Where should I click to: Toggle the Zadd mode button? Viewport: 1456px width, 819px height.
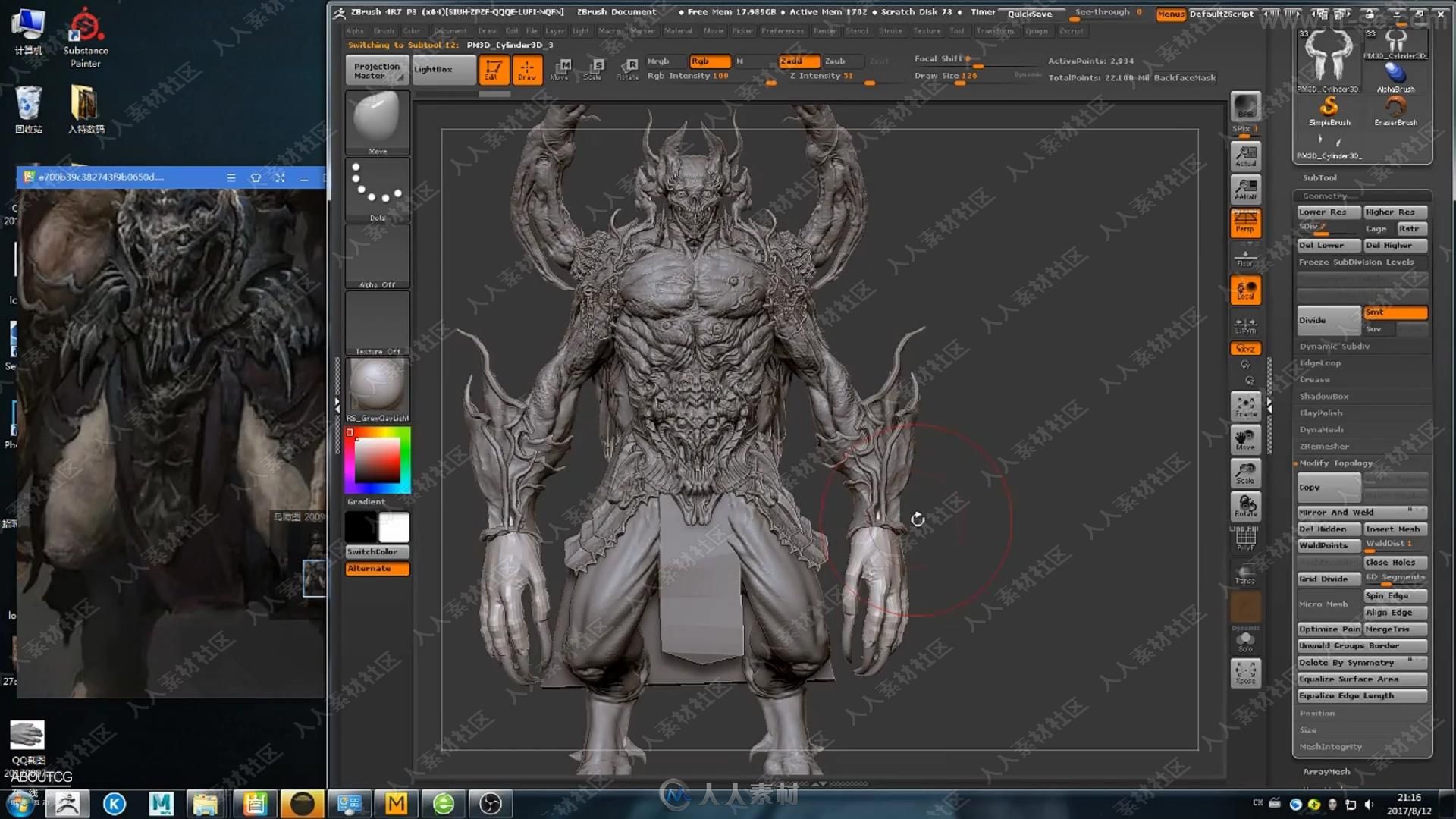[x=799, y=61]
